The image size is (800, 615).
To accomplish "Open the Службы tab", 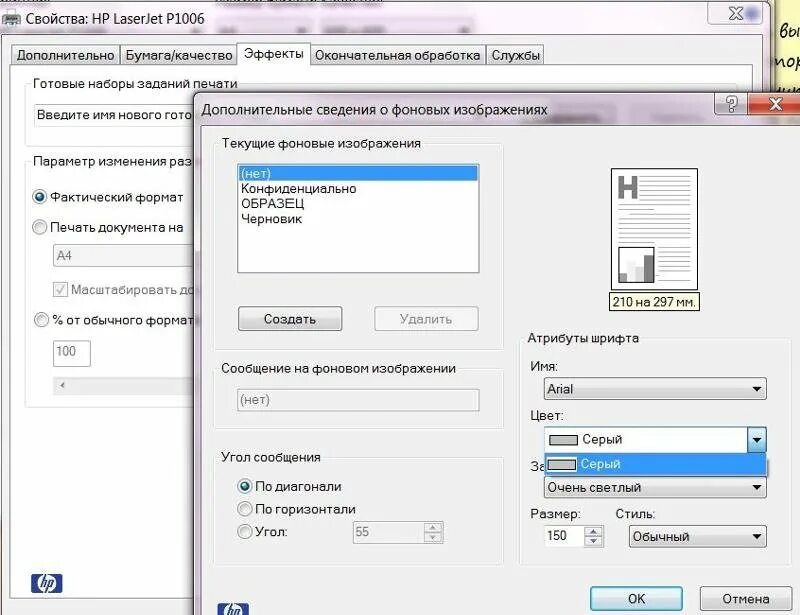I will (x=515, y=55).
